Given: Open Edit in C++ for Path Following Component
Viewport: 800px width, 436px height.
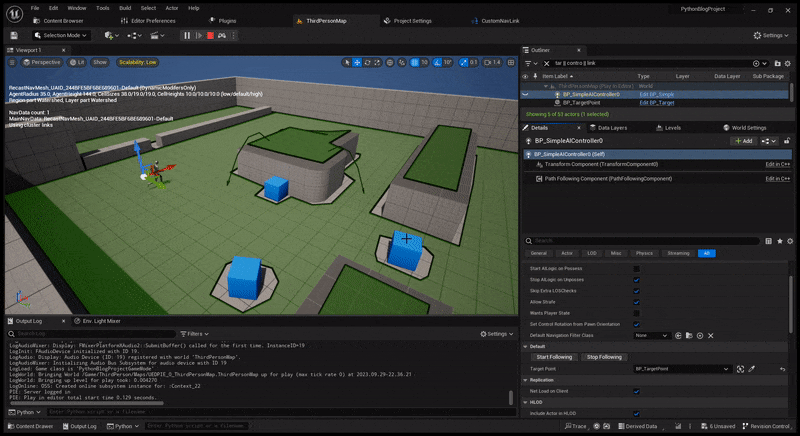Looking at the screenshot, I should 778,178.
